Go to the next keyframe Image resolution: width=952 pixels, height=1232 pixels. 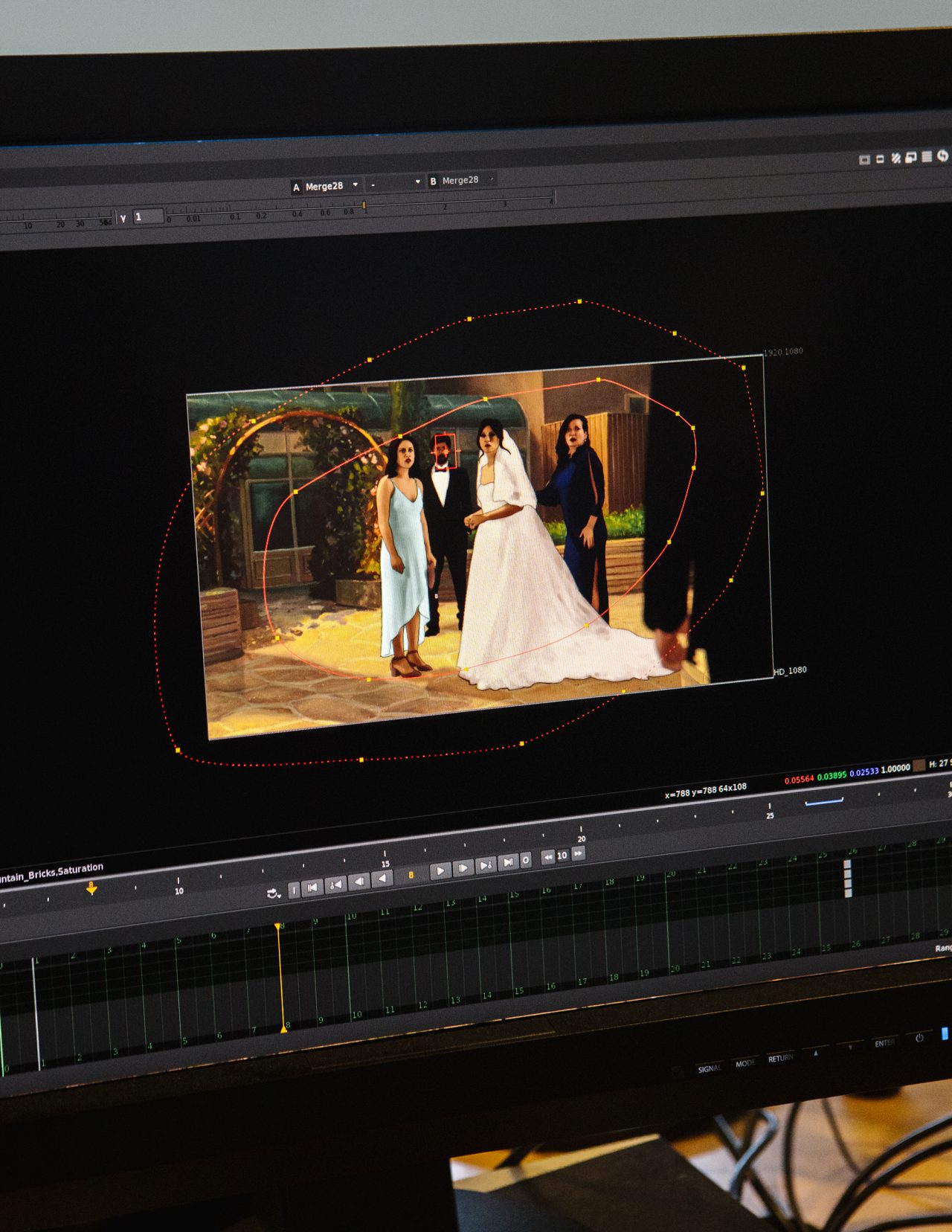click(x=486, y=864)
